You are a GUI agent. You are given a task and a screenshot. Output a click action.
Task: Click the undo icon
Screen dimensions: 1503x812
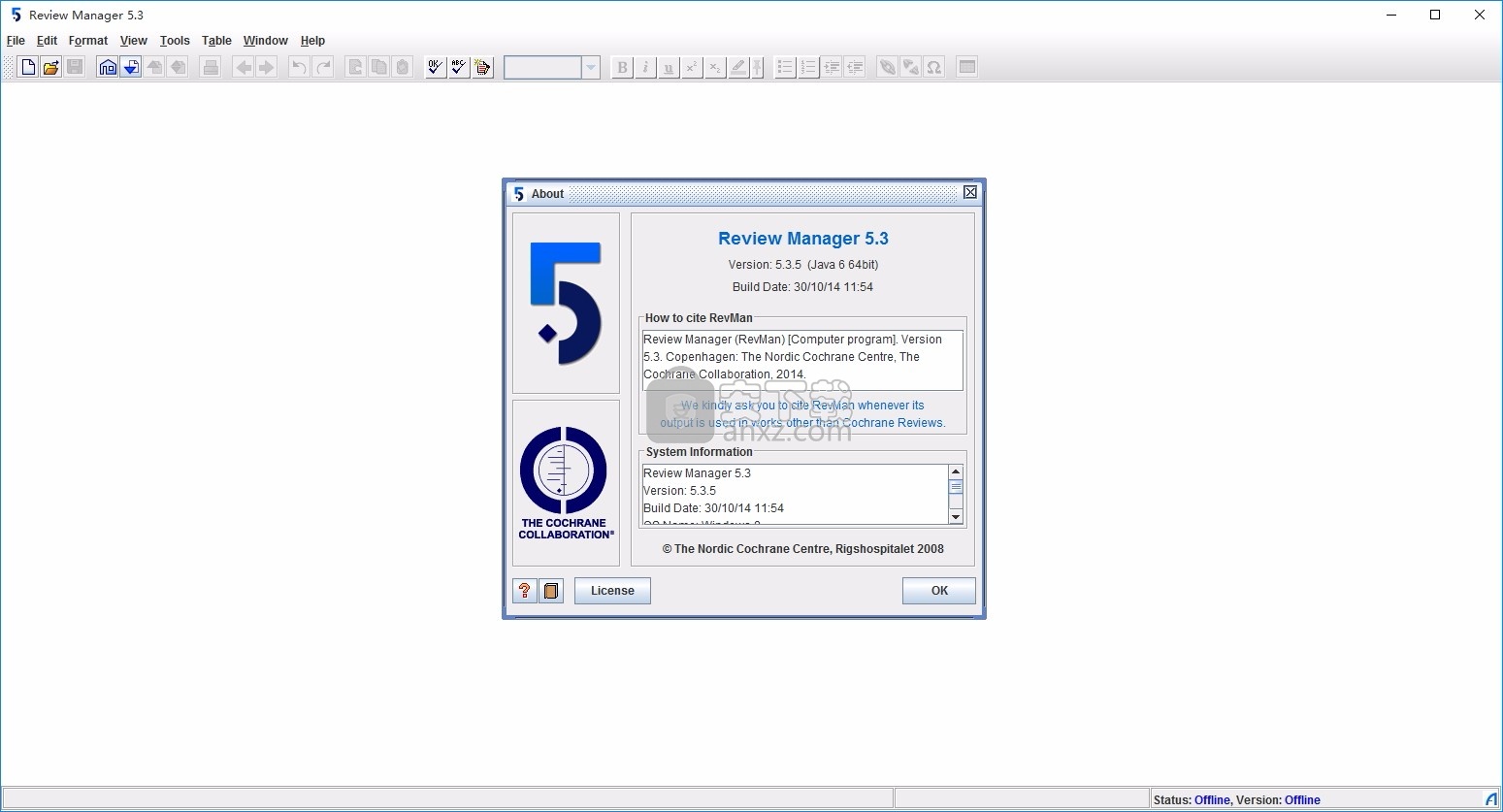pyautogui.click(x=300, y=67)
